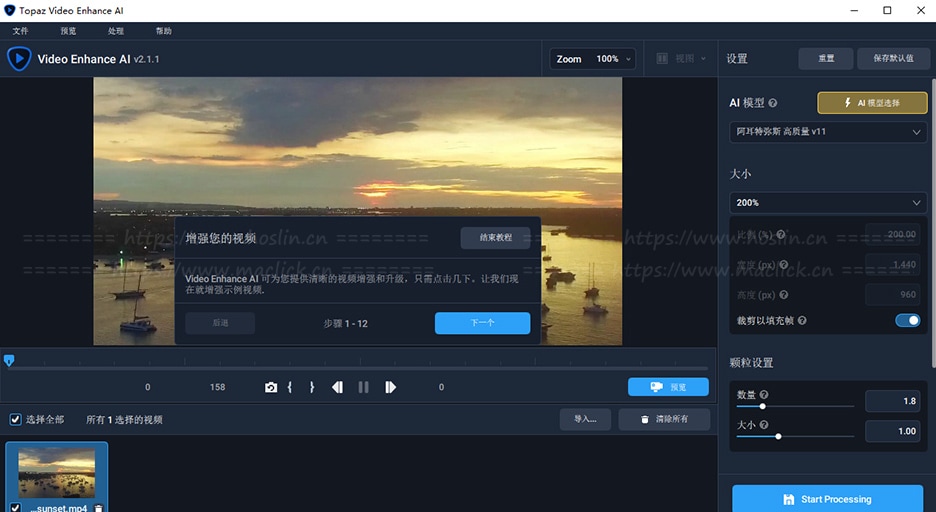Click the timeline playhead marker
936x512 pixels.
pyautogui.click(x=9, y=360)
